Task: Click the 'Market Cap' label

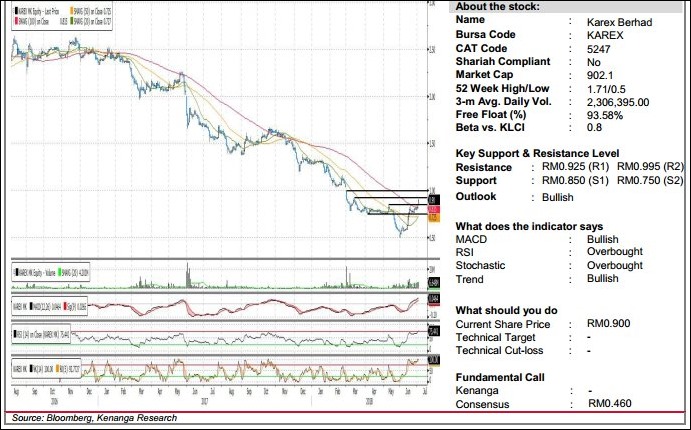Action: (x=484, y=74)
